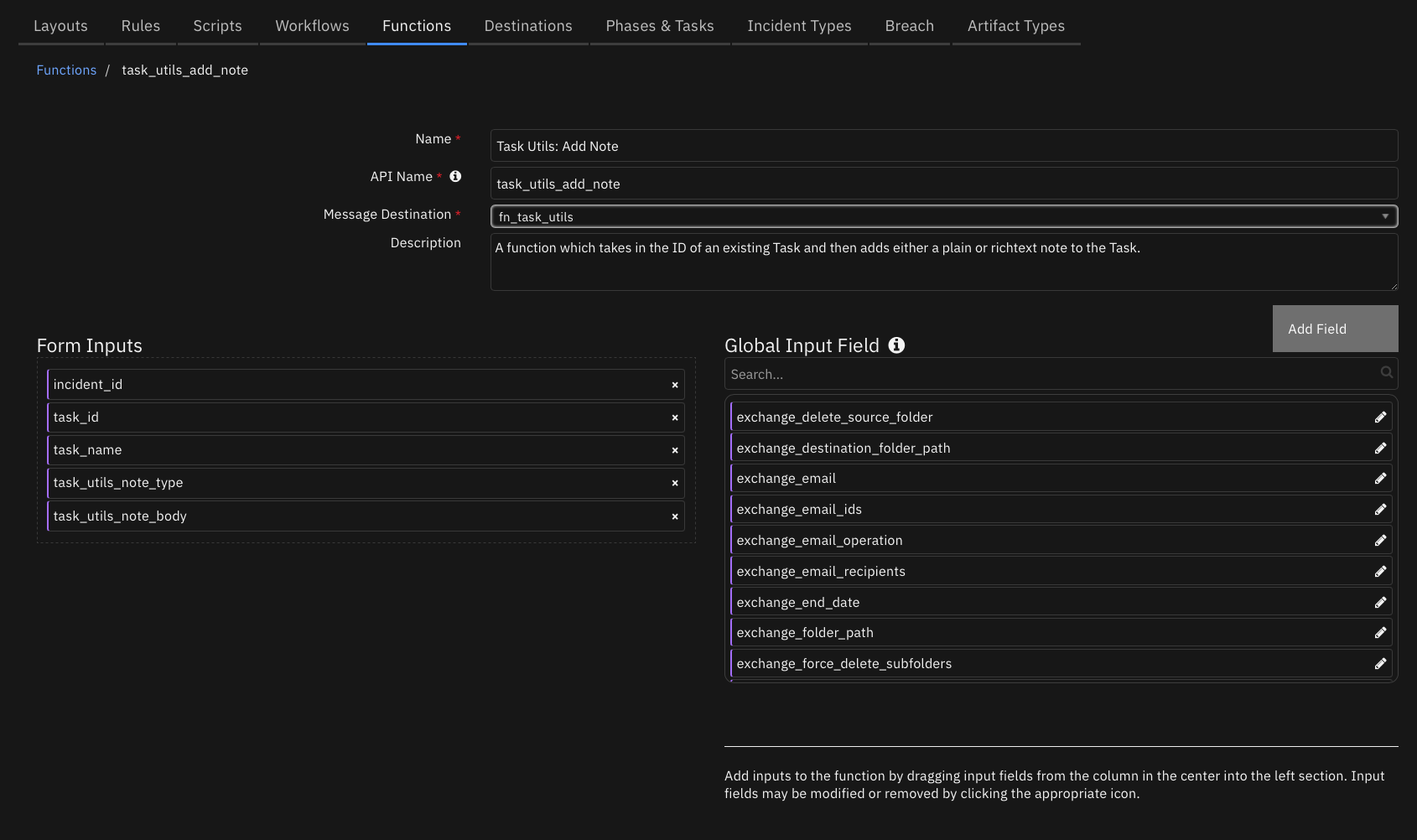The height and width of the screenshot is (840, 1417).
Task: Show Global Input Field info icon
Action: pyautogui.click(x=896, y=345)
